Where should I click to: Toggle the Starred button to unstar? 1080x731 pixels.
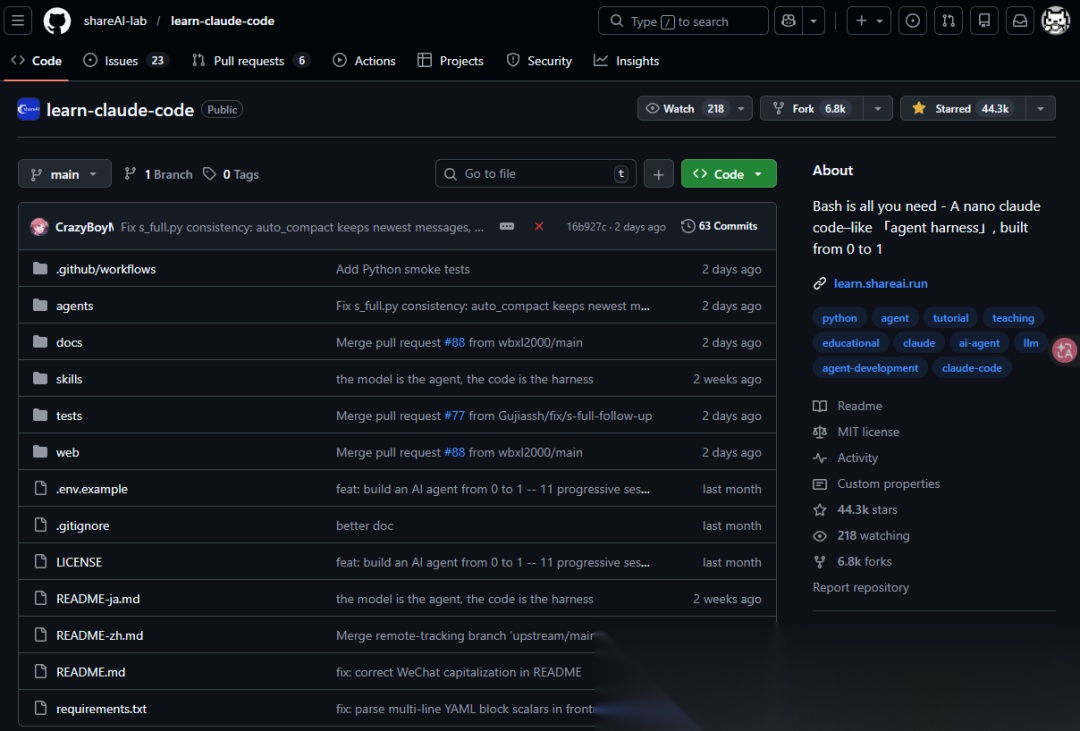(963, 108)
